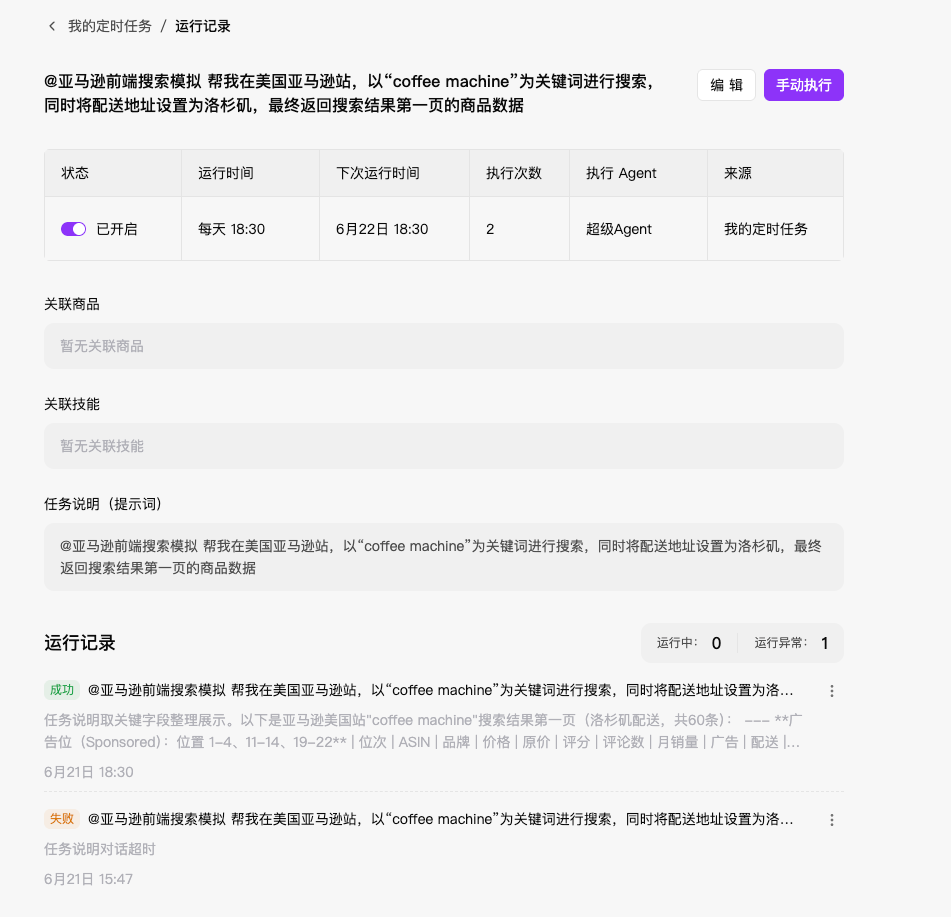This screenshot has width=951, height=917.
Task: Click the task description prompt box
Action: coord(443,557)
